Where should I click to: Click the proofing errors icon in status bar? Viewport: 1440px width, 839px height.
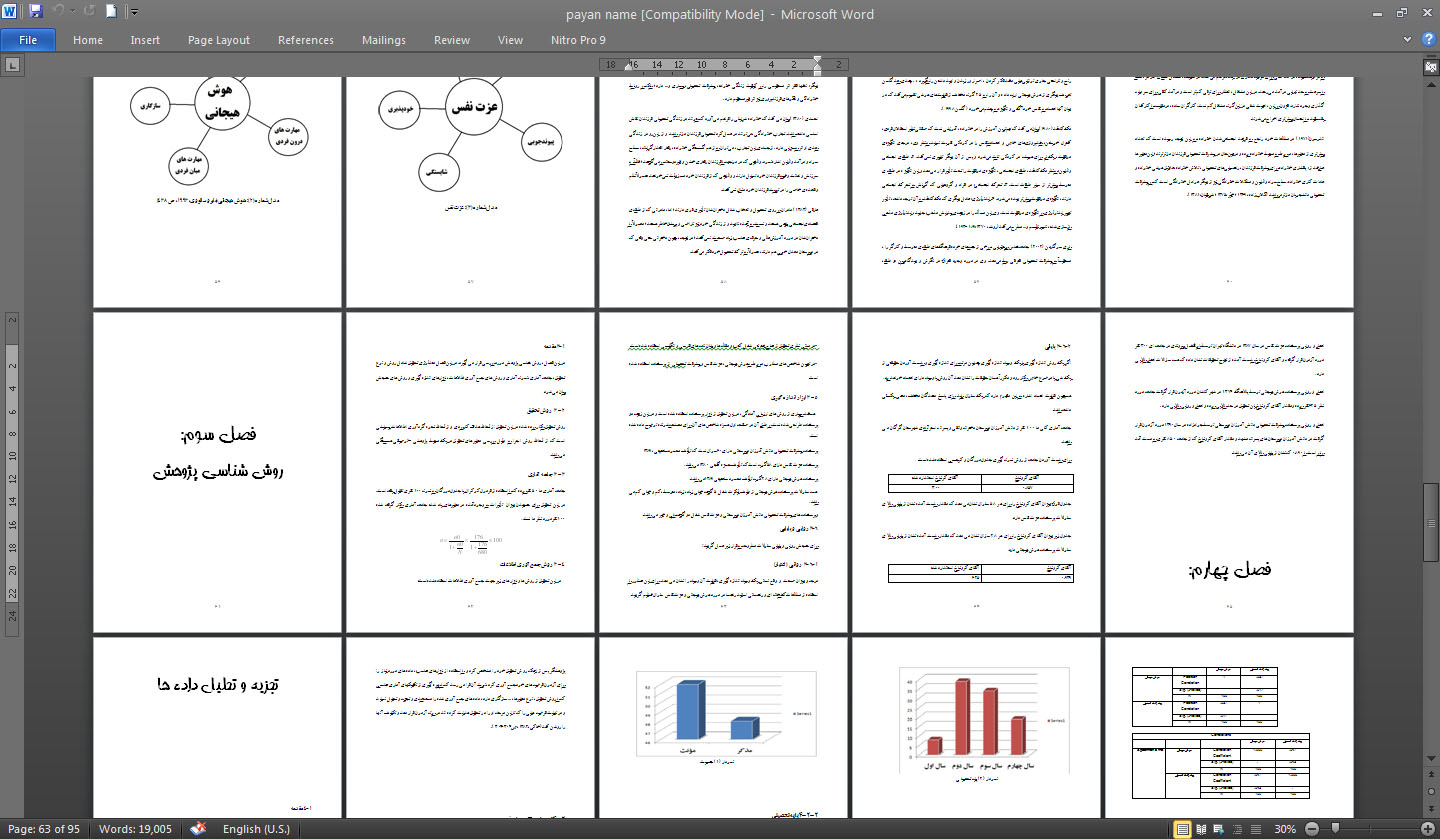[x=198, y=829]
